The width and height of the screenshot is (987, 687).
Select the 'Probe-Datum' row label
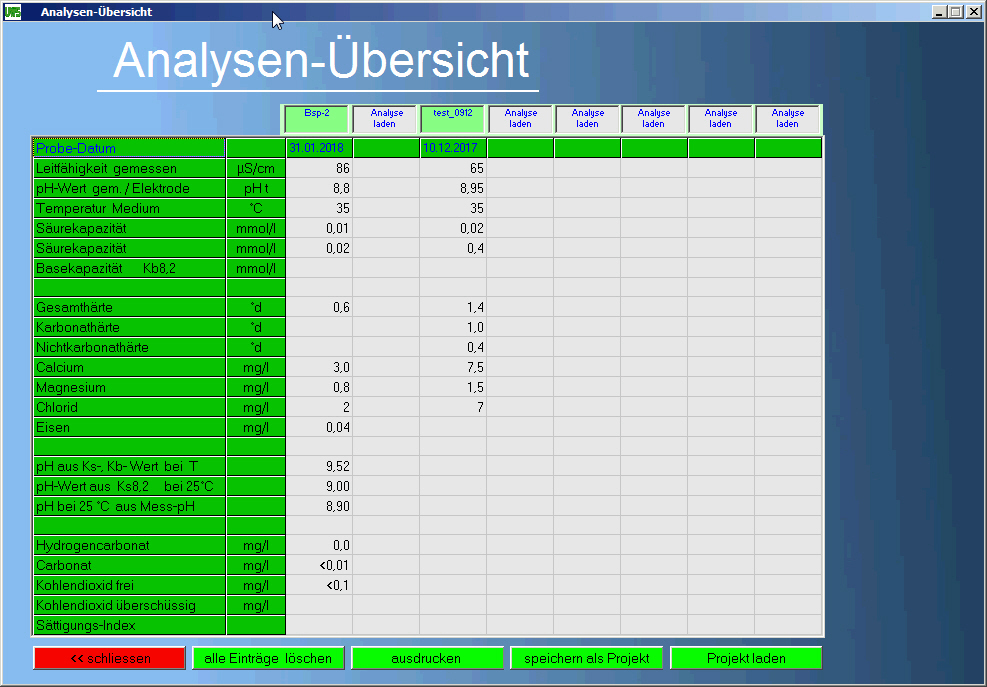pos(129,149)
